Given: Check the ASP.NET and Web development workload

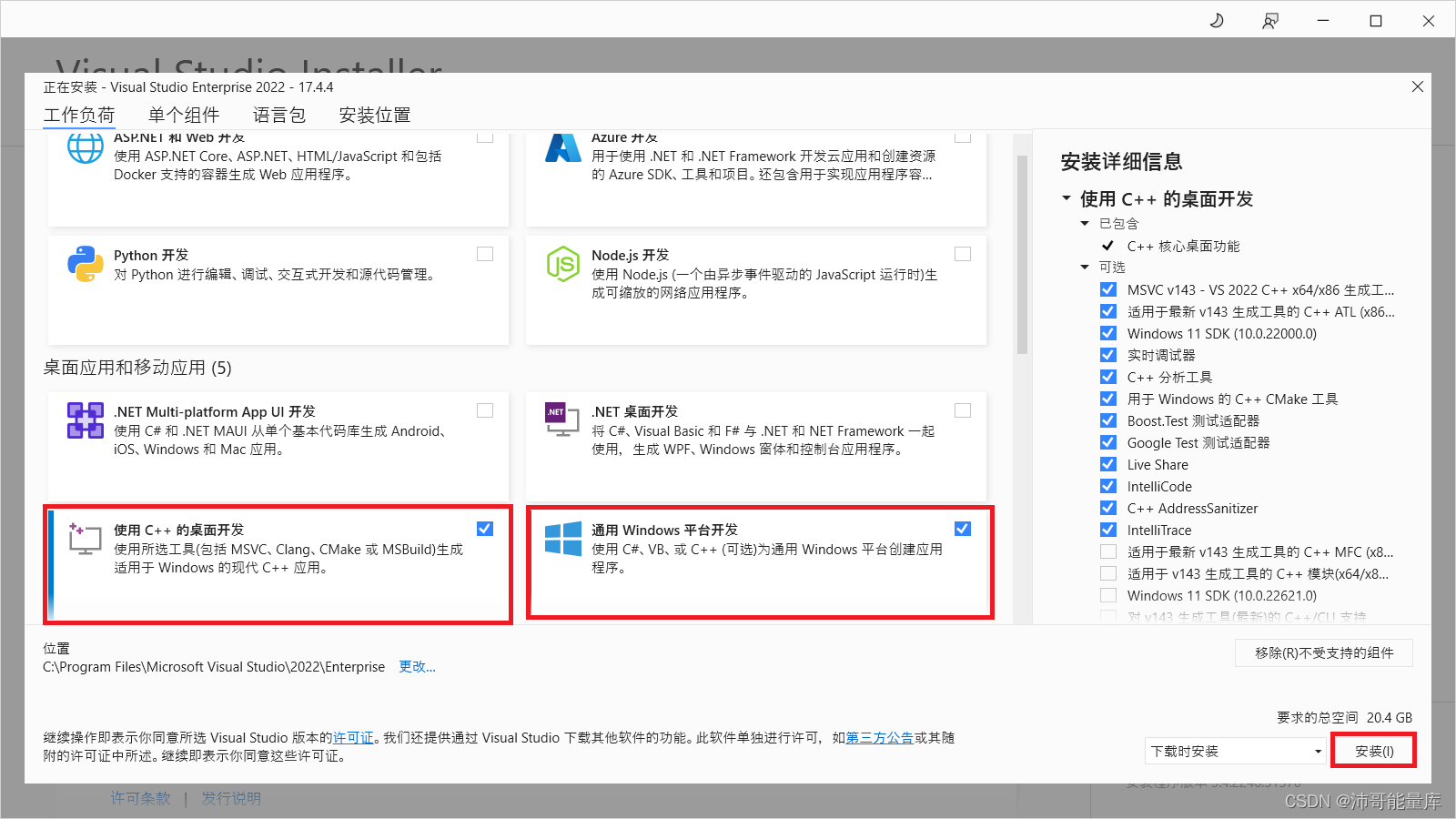Looking at the screenshot, I should pyautogui.click(x=485, y=137).
